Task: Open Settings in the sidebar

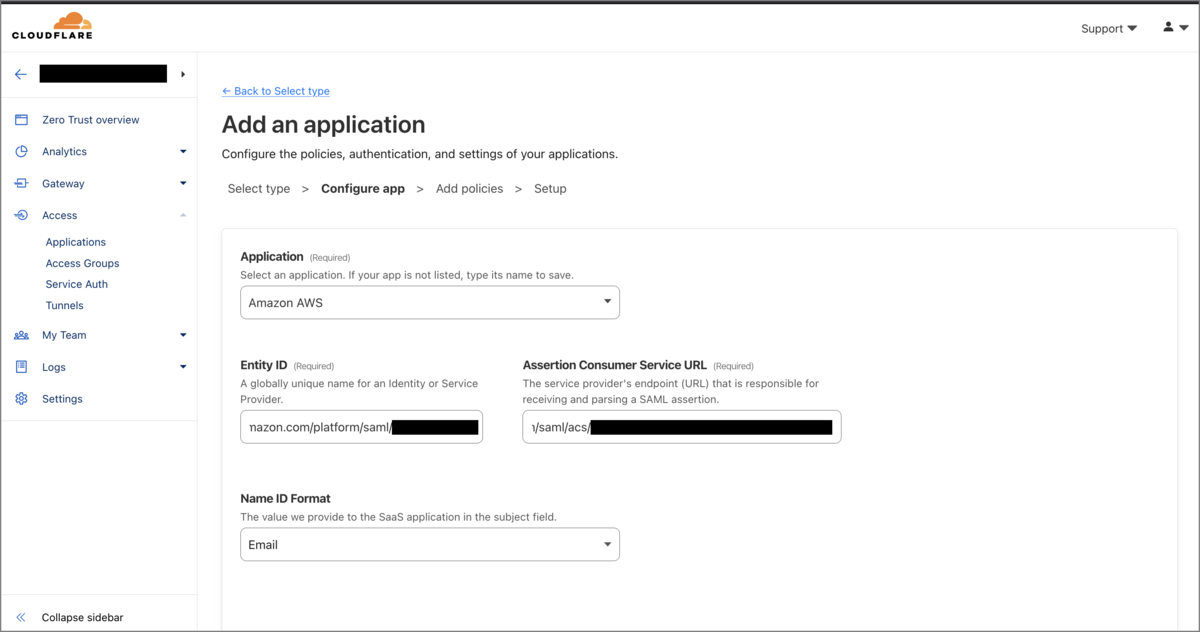Action: click(x=62, y=399)
